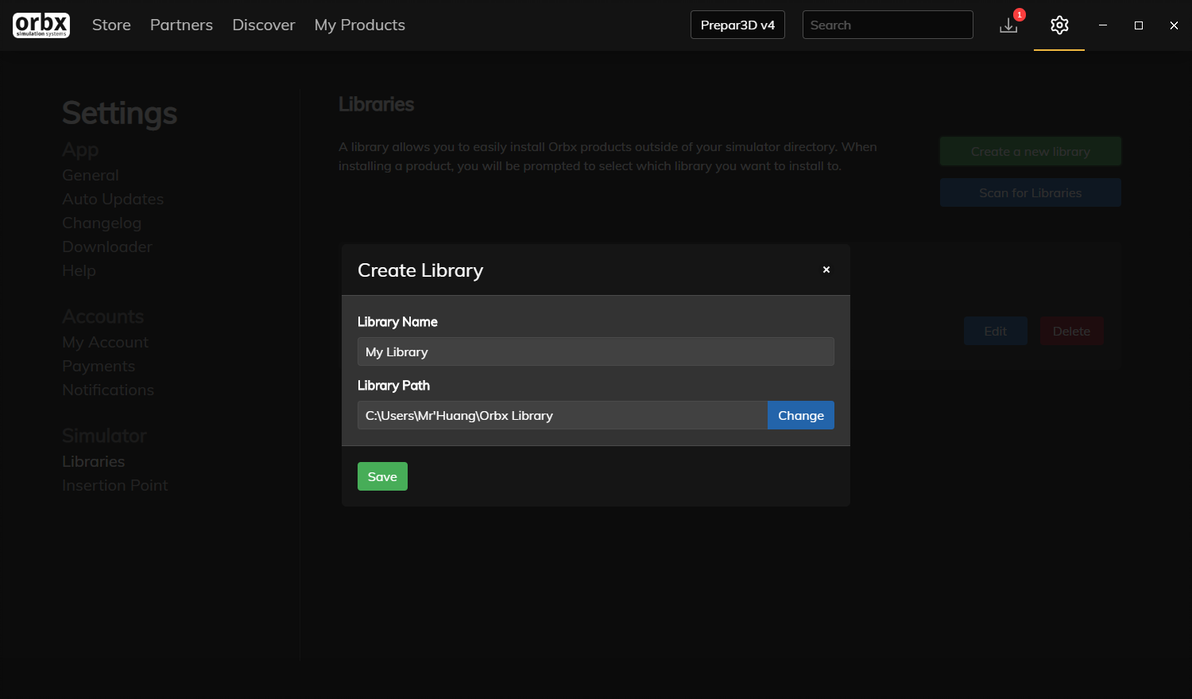Open the Prepar3D v4 simulator selector
The image size is (1192, 699).
tap(737, 25)
